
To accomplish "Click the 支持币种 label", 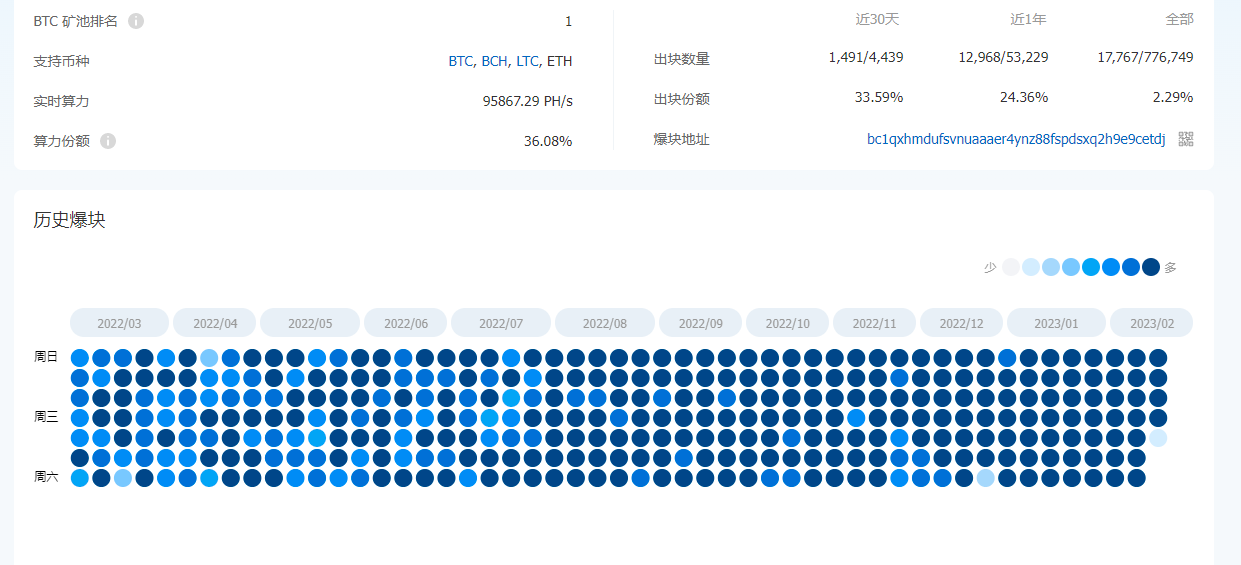I will [x=61, y=61].
